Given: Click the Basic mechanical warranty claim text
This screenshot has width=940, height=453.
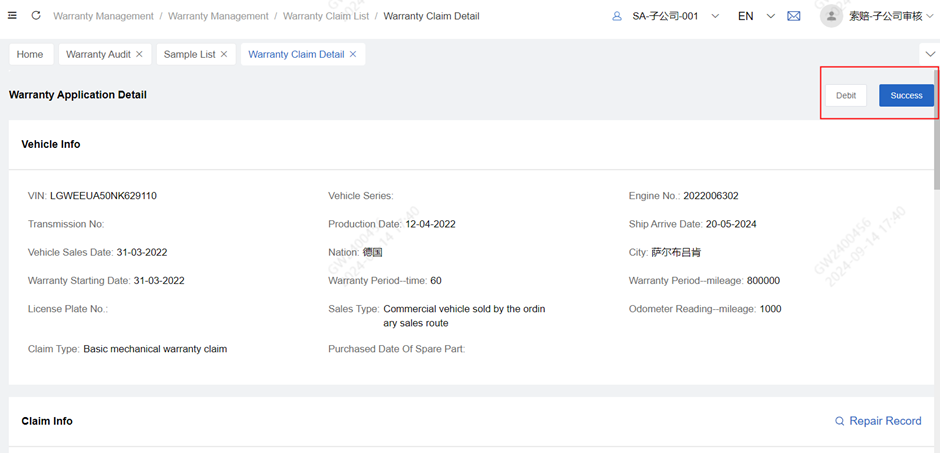Looking at the screenshot, I should 155,349.
